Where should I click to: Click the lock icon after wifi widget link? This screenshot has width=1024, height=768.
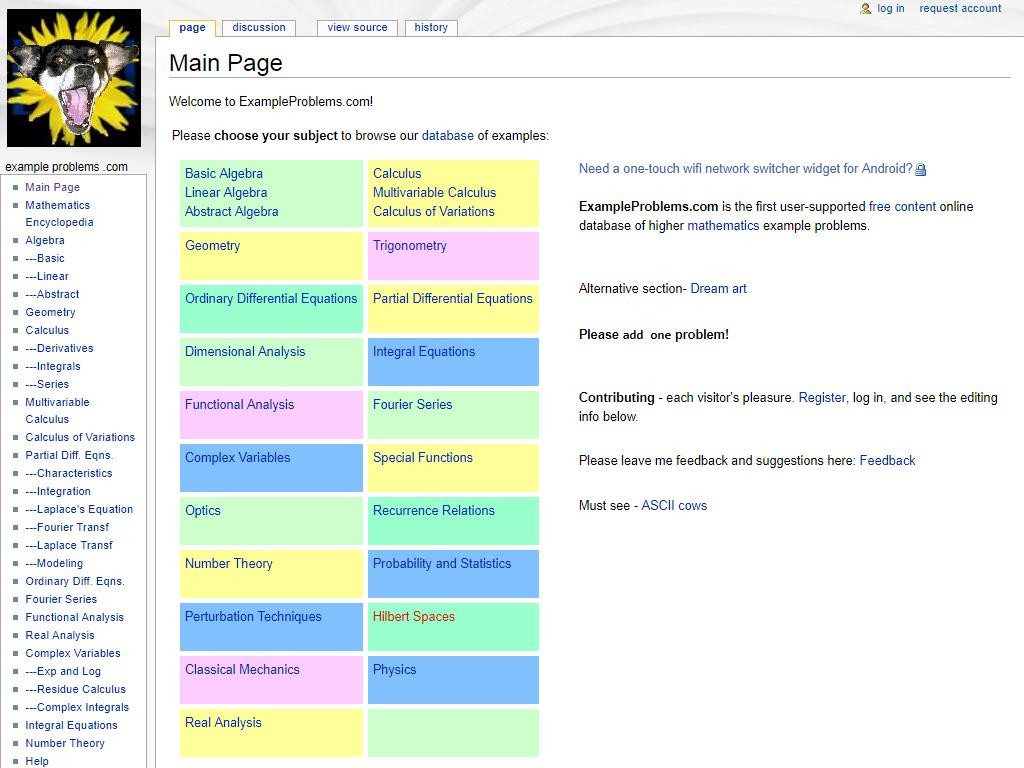tap(921, 170)
